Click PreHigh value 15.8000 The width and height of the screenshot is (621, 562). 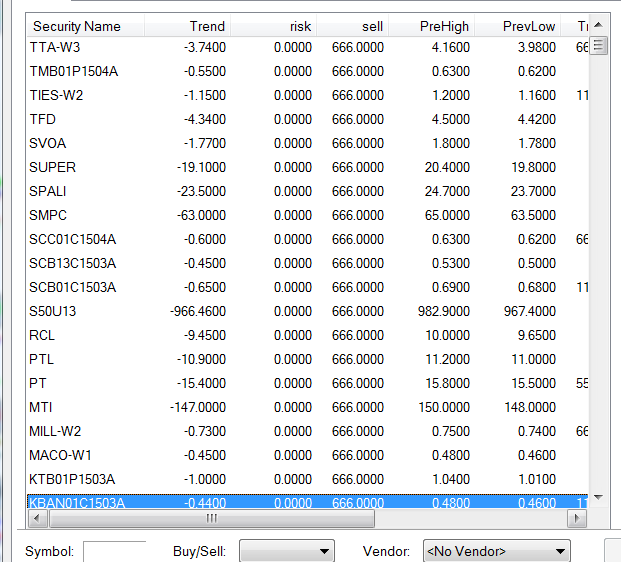448,383
